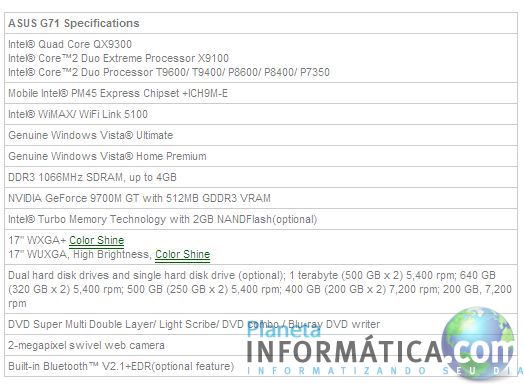Screen dimensions: 524x384
Task: Click the first Color Shine link
Action: click(x=97, y=240)
